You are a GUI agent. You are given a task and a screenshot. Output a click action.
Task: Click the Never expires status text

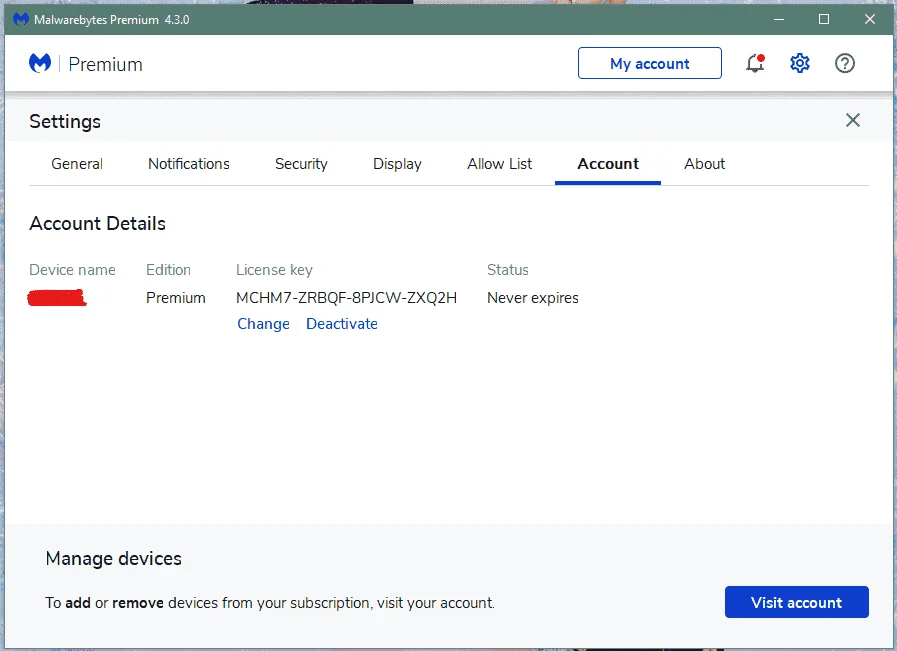coord(533,298)
